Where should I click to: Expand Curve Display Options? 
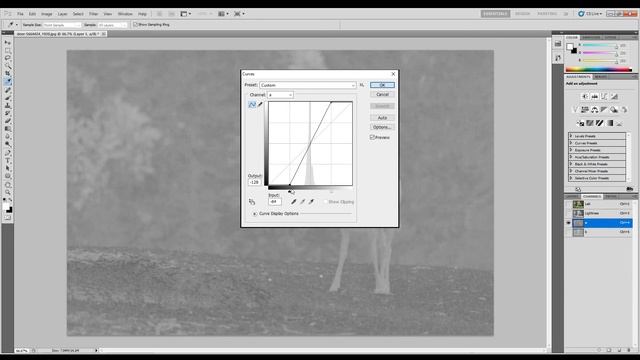(255, 213)
